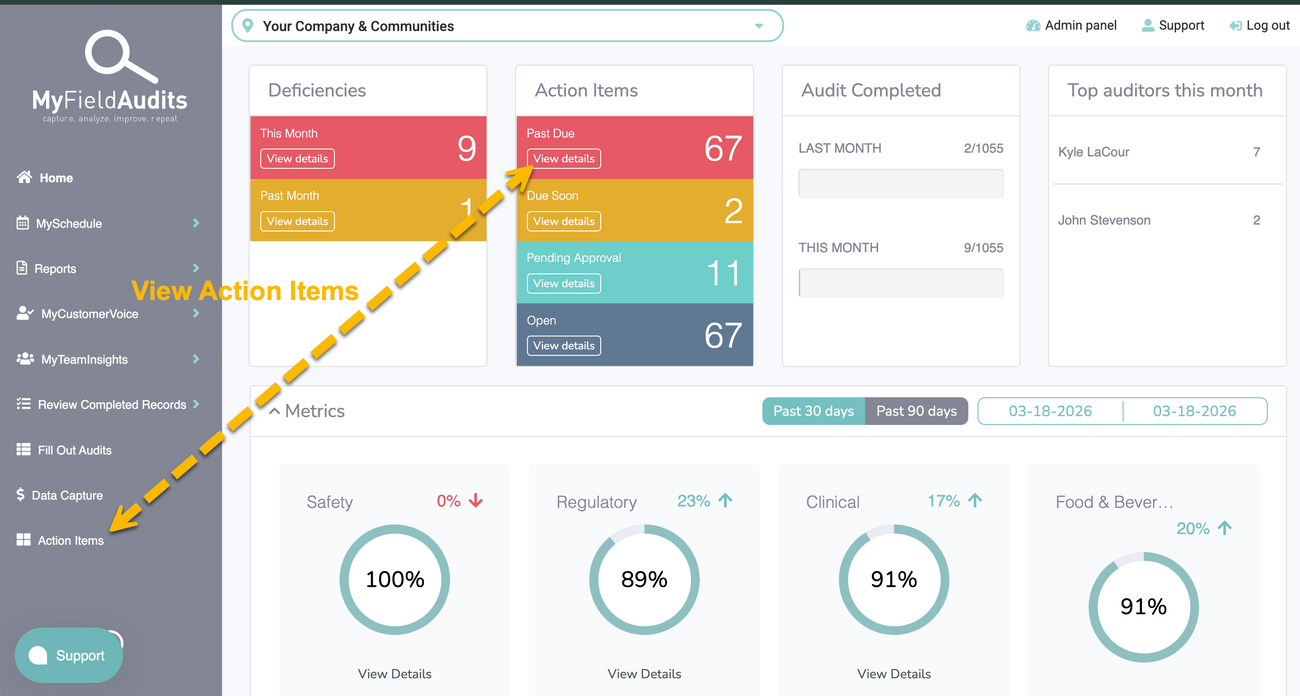
Task: Switch metrics to Past 30 days
Action: coord(813,411)
